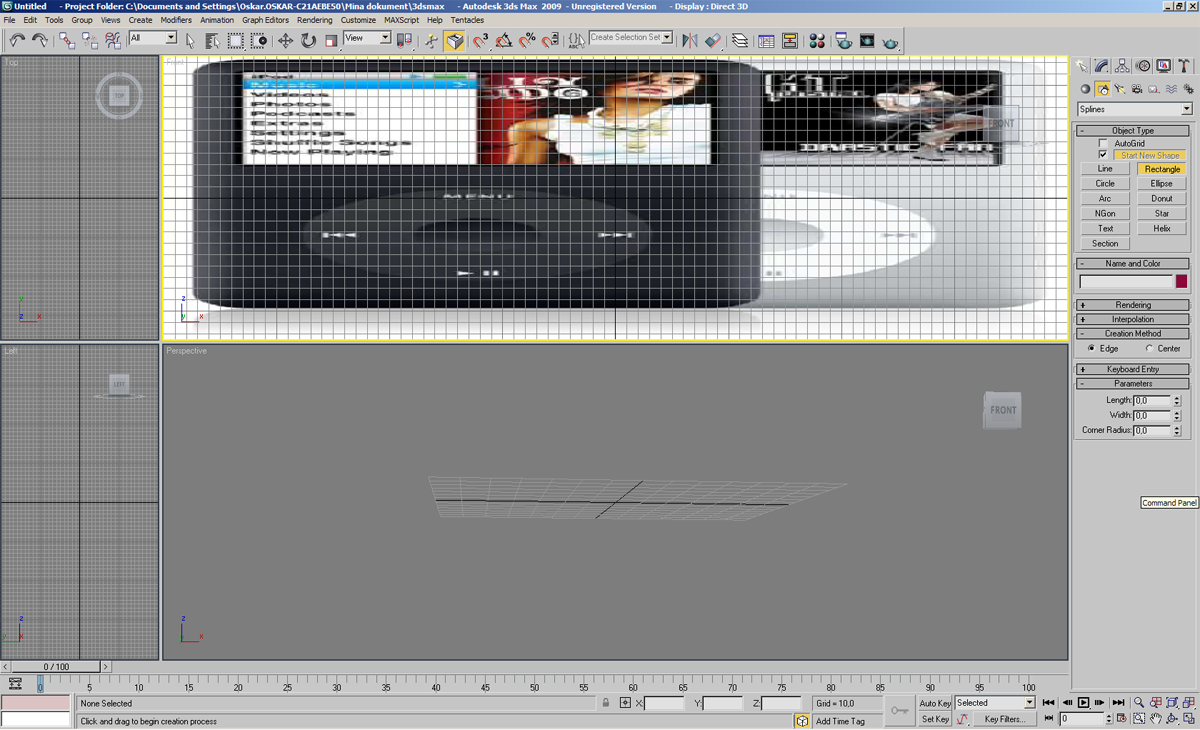Open the Customize menu

358,20
